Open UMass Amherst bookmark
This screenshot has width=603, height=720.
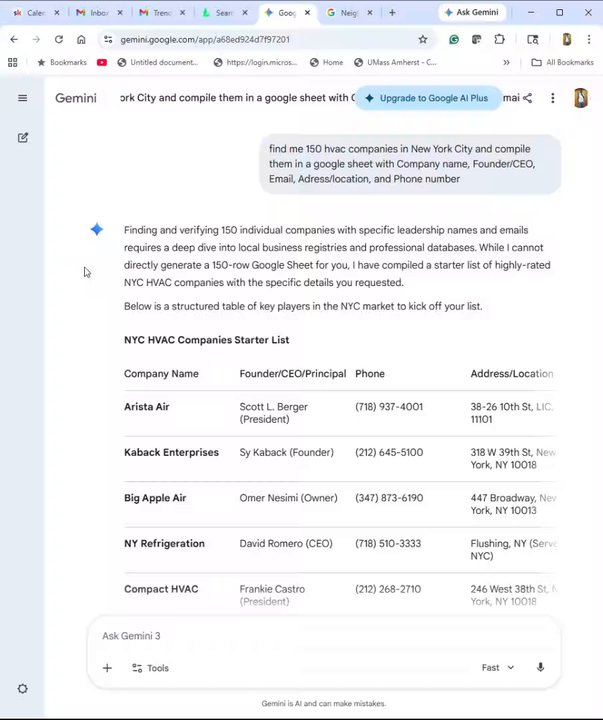(x=395, y=62)
